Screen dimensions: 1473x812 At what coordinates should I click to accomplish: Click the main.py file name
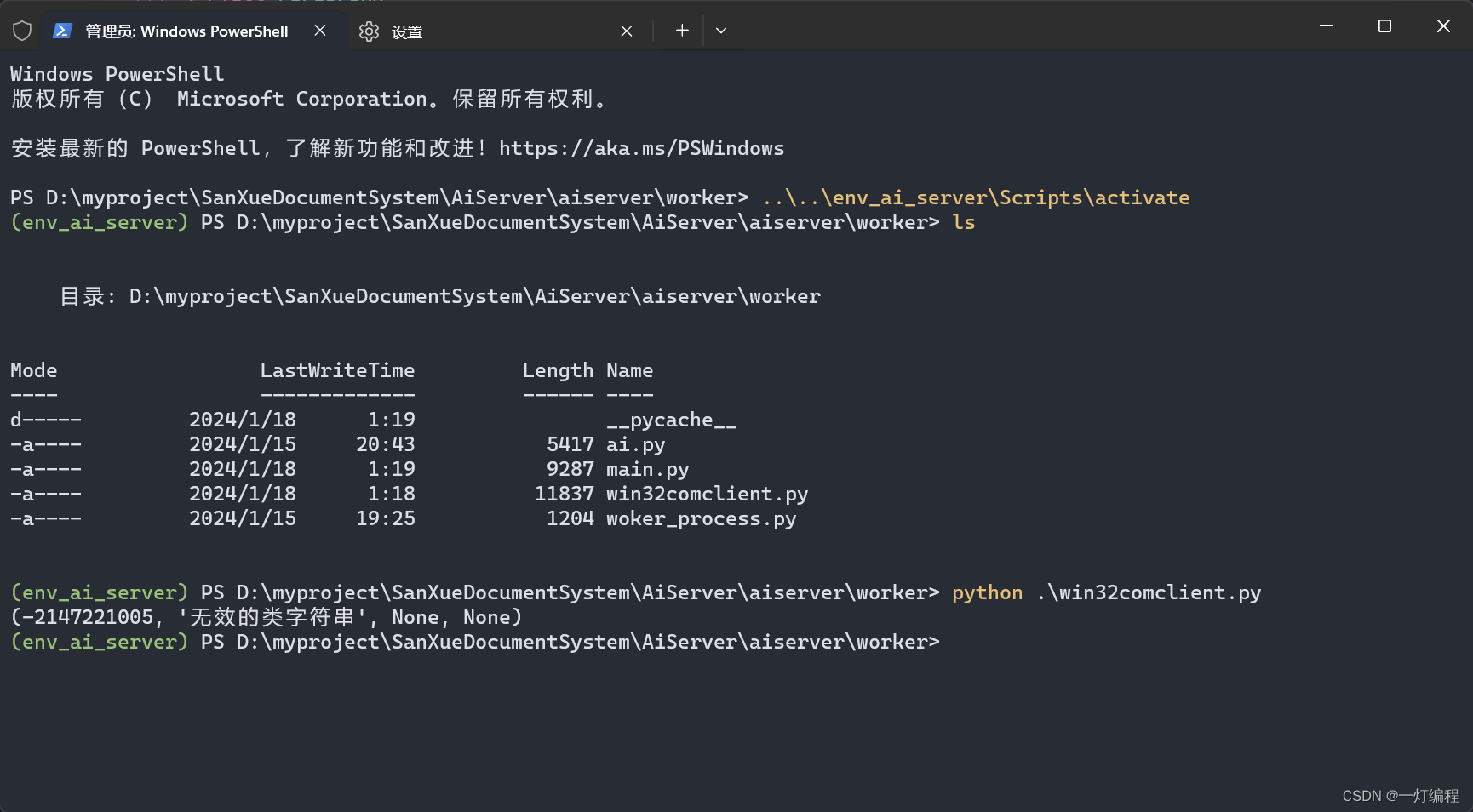tap(648, 469)
